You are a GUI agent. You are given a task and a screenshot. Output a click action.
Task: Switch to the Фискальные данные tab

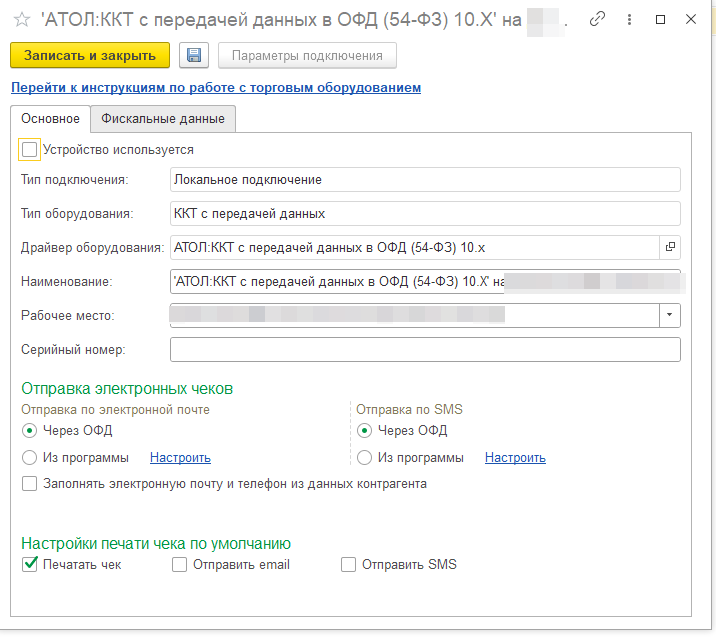pyautogui.click(x=163, y=119)
